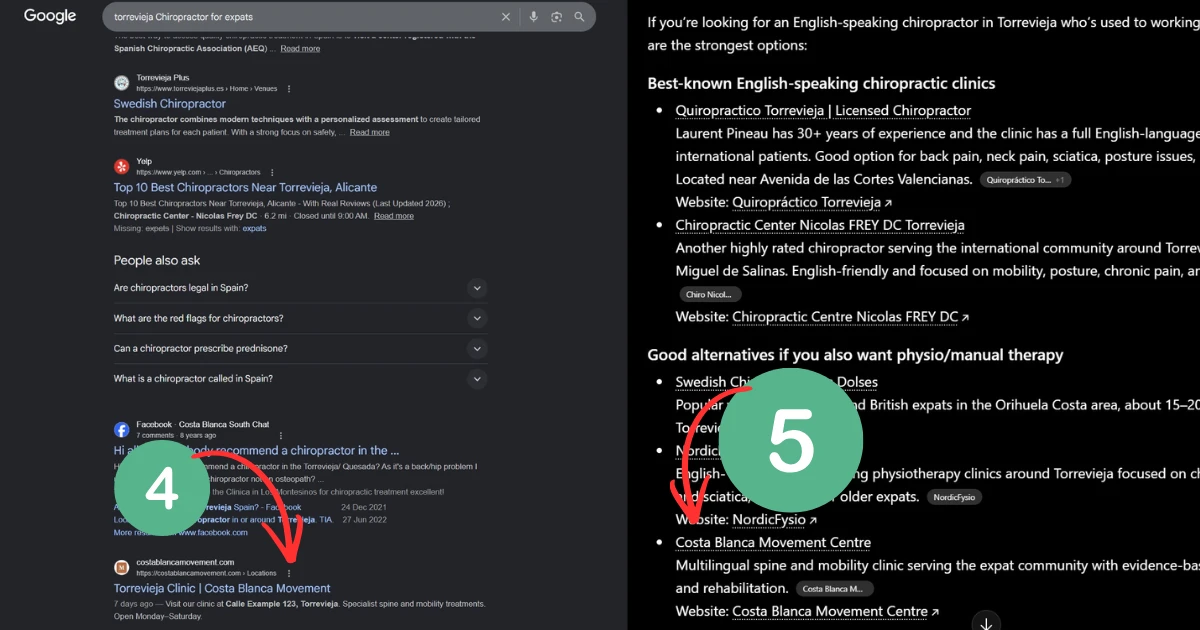Screen dimensions: 1200x630
Task: Open 'Top 10 Best Chiropractors Near Torrevieja' result
Action: 245,187
